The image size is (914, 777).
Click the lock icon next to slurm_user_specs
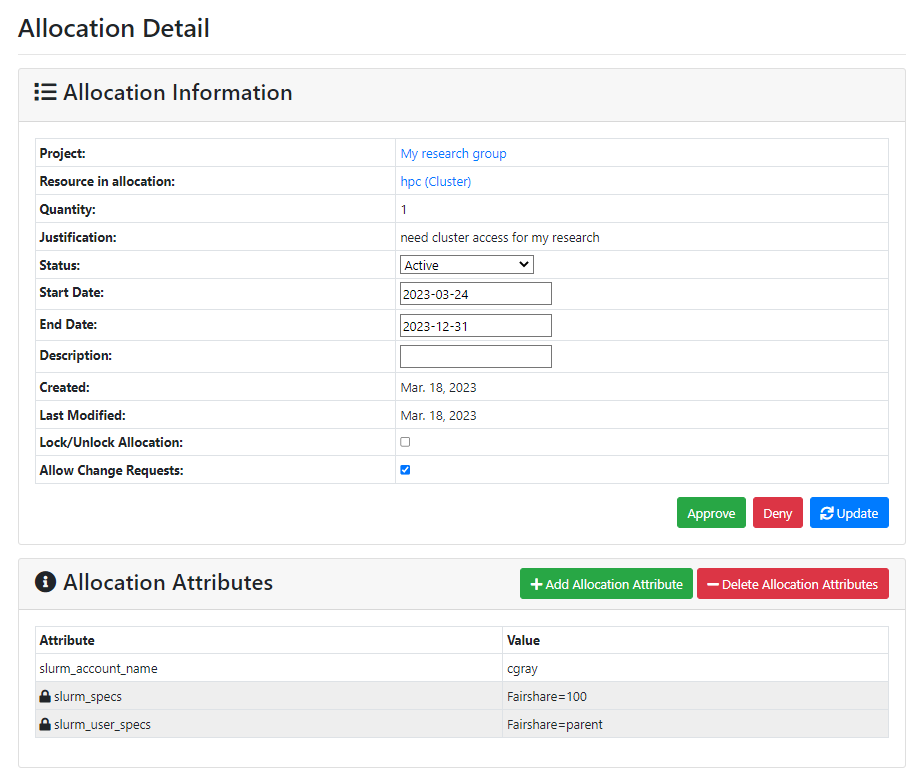coord(45,724)
